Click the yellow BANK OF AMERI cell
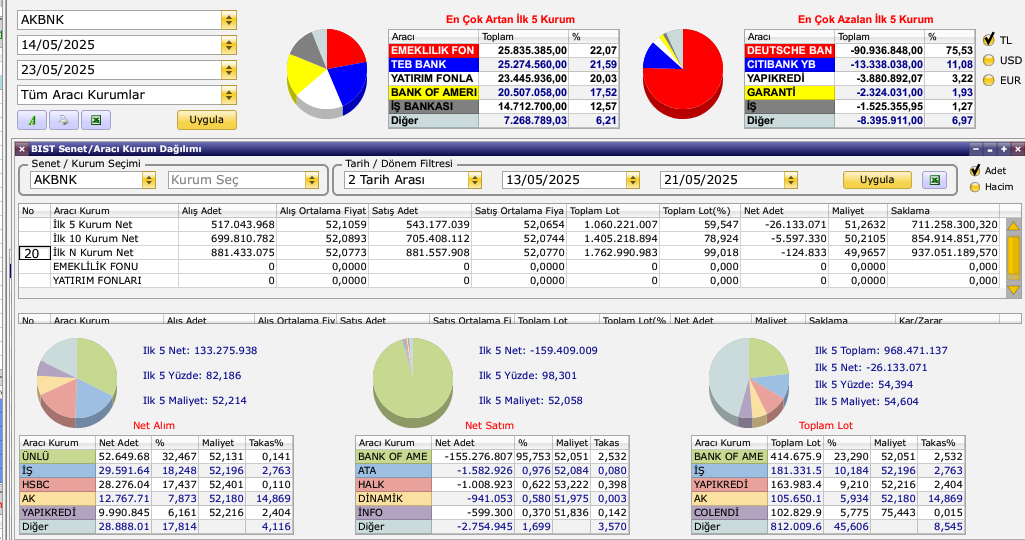1025x540 pixels. [433, 92]
